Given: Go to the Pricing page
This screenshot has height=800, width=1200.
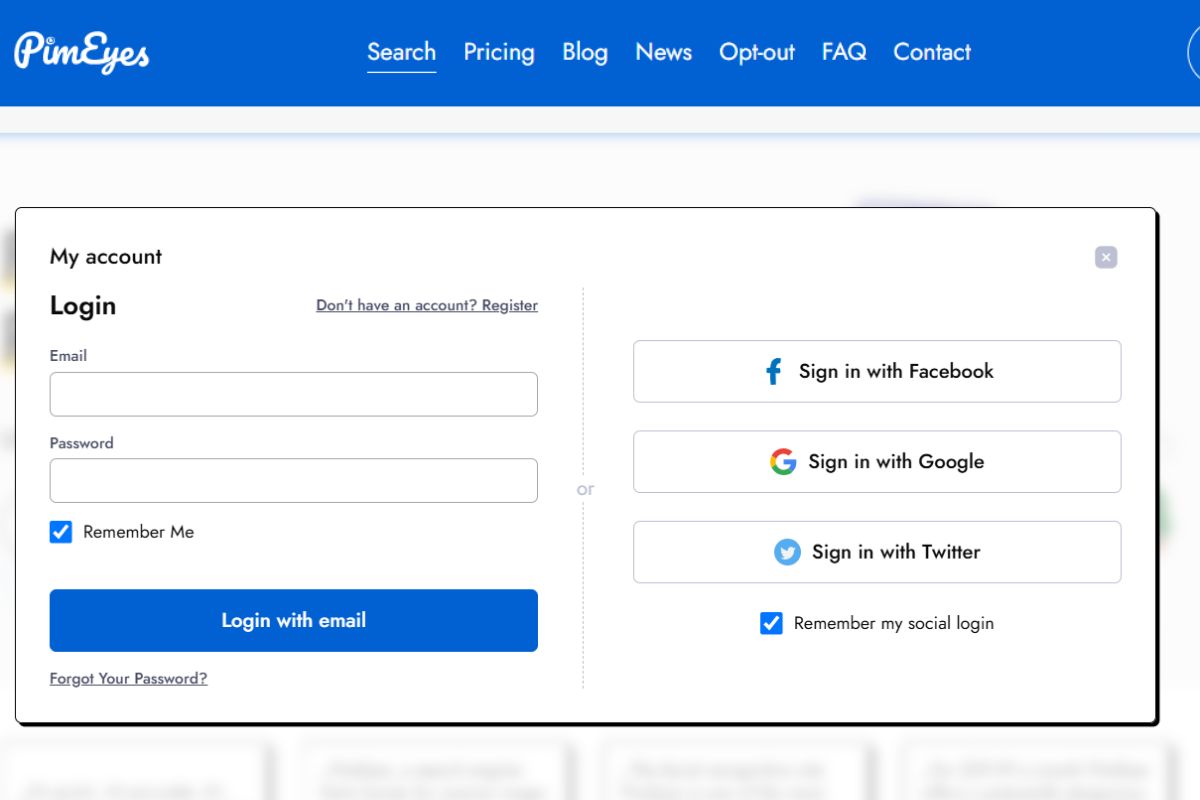Looking at the screenshot, I should 498,52.
